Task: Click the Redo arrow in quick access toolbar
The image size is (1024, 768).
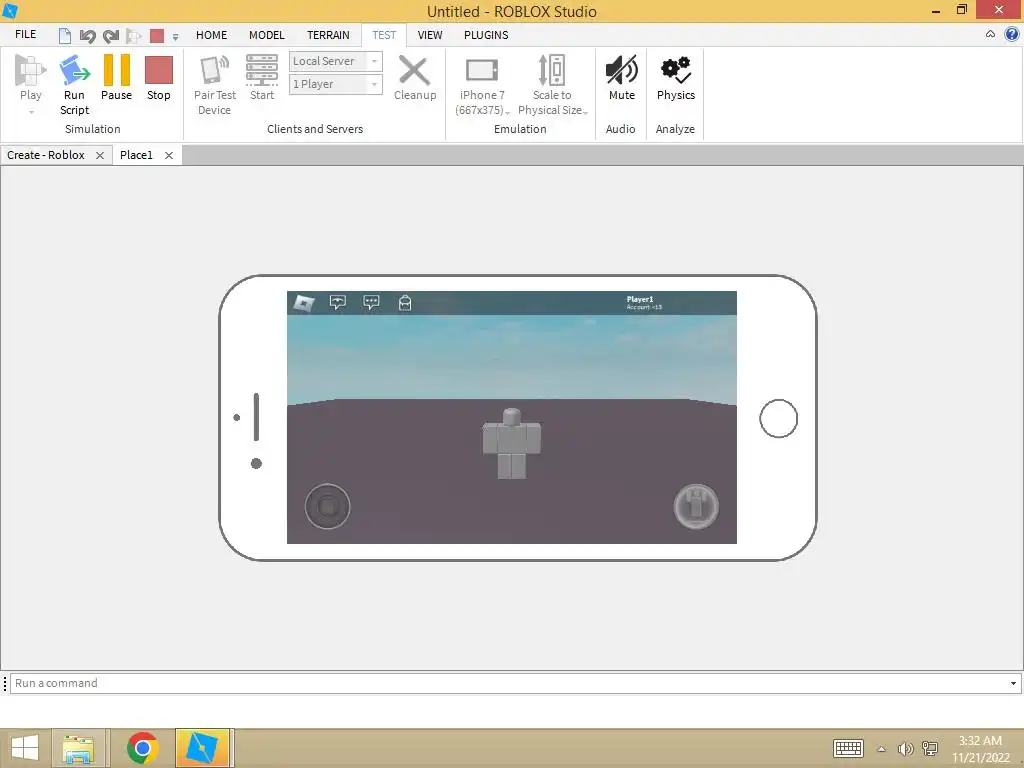Action: (x=111, y=36)
